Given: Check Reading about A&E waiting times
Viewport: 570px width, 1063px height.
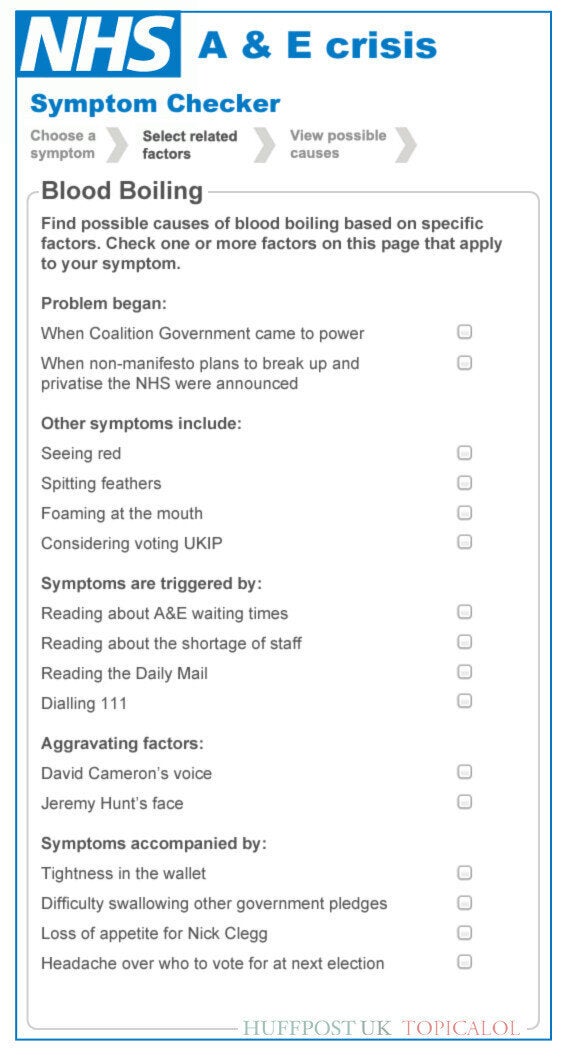Looking at the screenshot, I should [464, 612].
